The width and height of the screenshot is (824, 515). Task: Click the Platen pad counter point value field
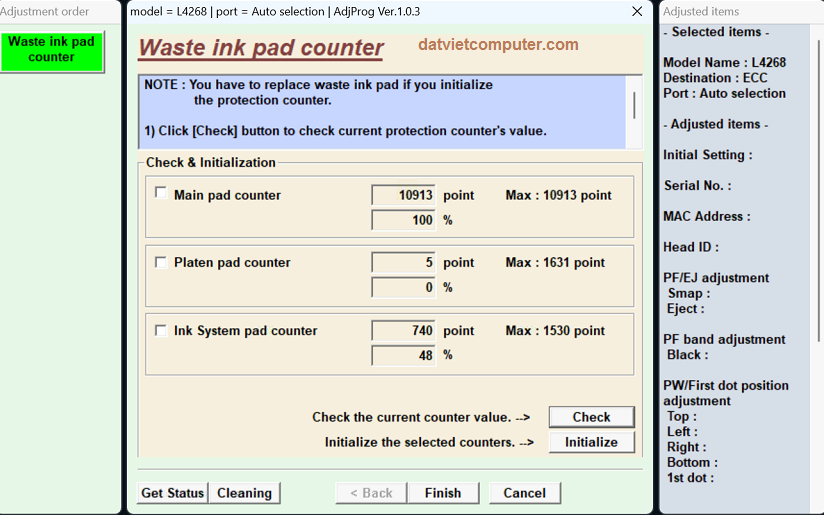404,263
